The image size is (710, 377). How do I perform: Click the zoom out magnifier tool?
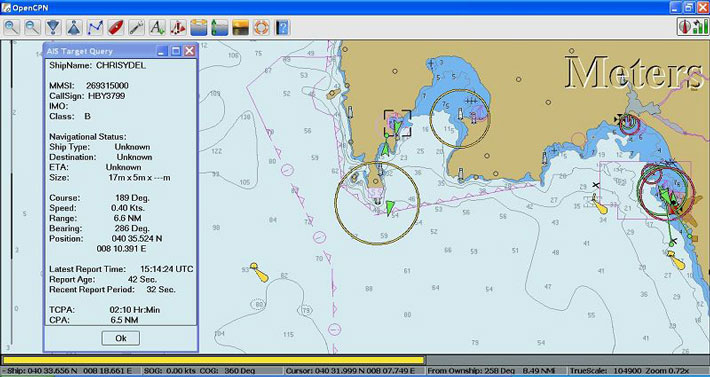[32, 28]
